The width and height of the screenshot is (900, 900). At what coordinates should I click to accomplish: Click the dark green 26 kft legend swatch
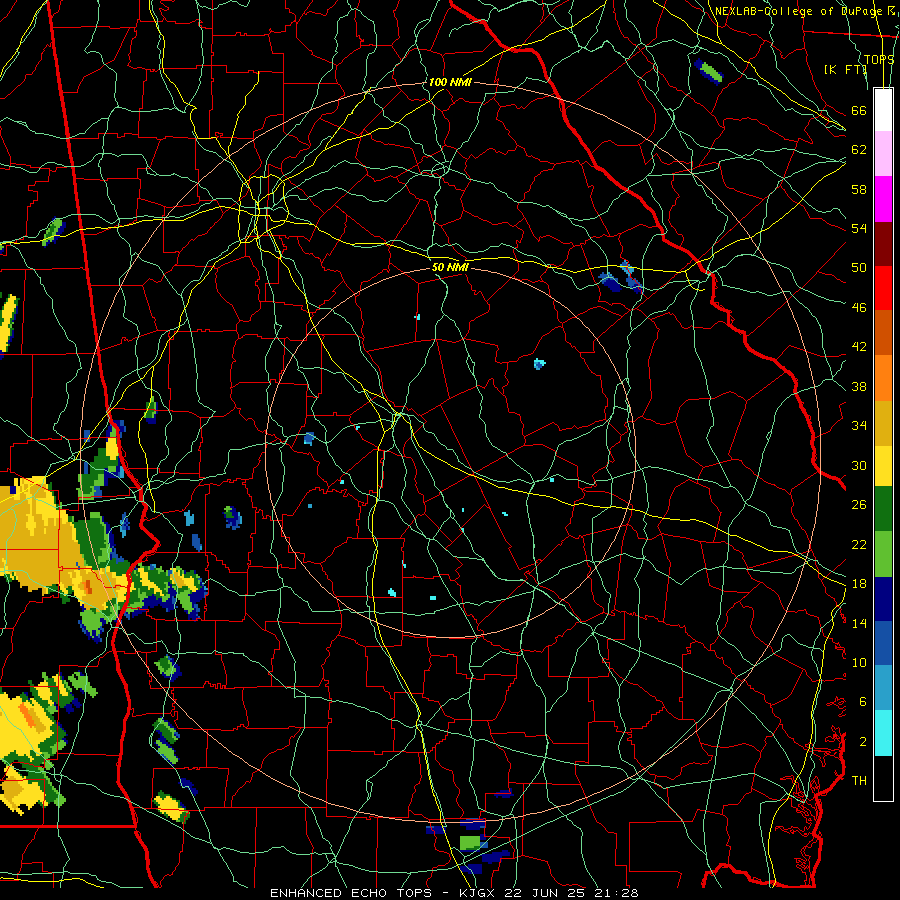tap(883, 509)
